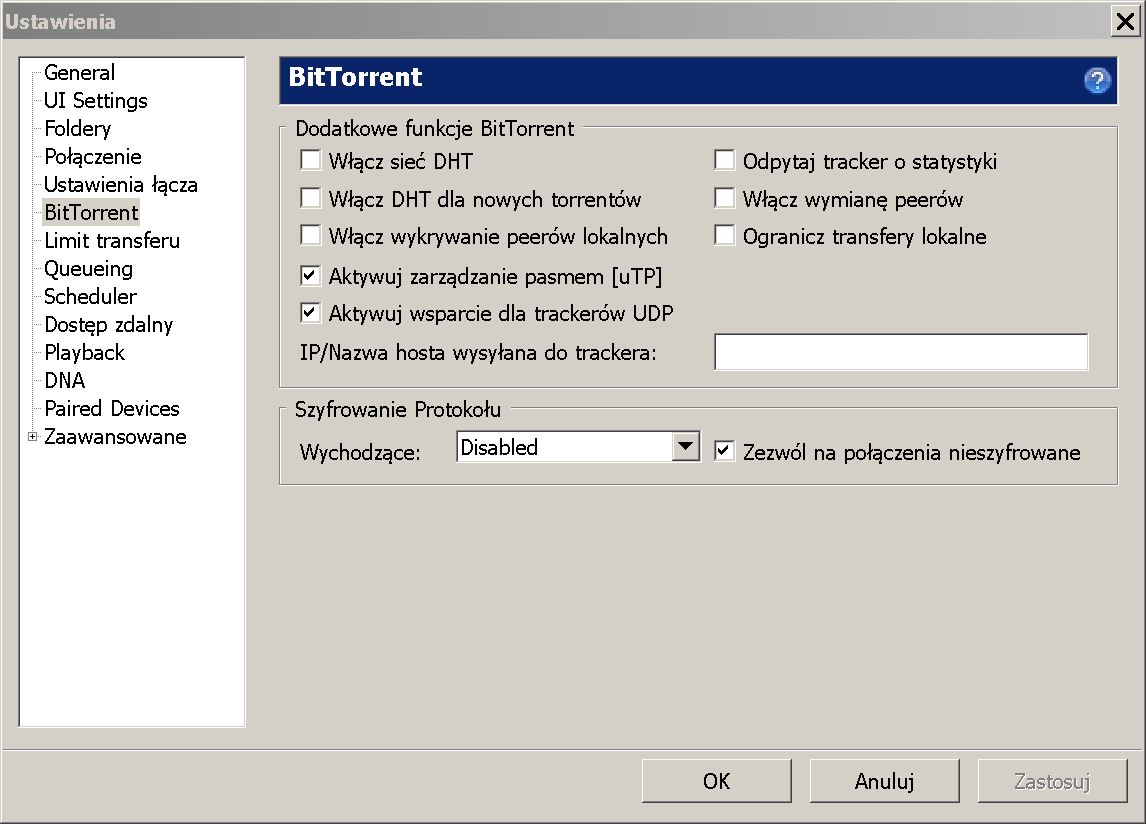This screenshot has height=824, width=1146.
Task: Open UI Settings category
Action: (x=96, y=100)
